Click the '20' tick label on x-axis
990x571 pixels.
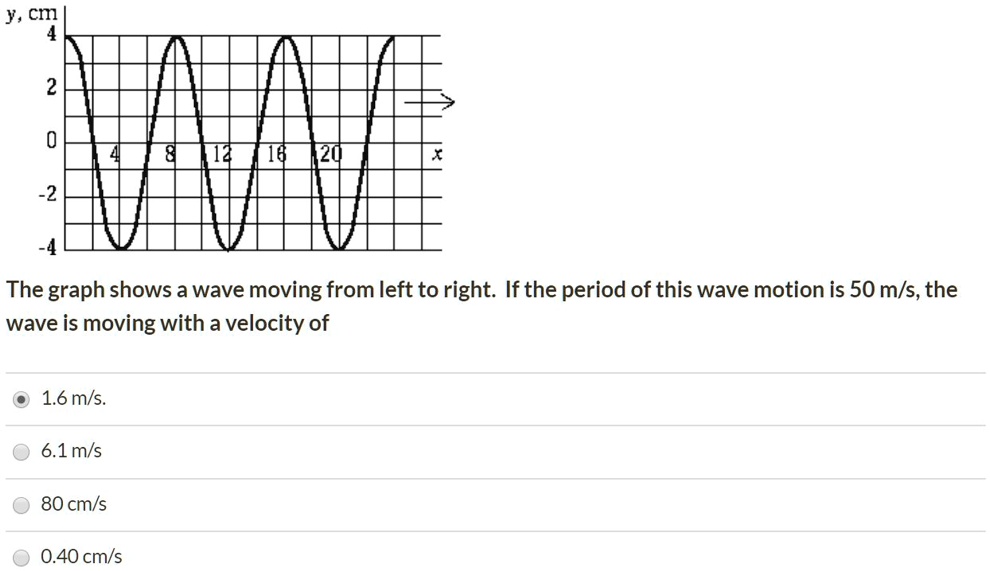click(331, 153)
